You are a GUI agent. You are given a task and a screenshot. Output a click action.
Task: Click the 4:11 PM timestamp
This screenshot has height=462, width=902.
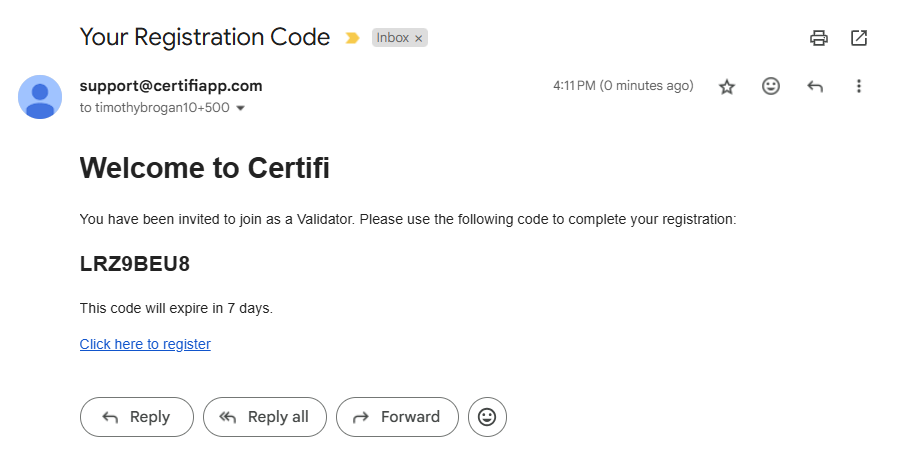(x=622, y=86)
